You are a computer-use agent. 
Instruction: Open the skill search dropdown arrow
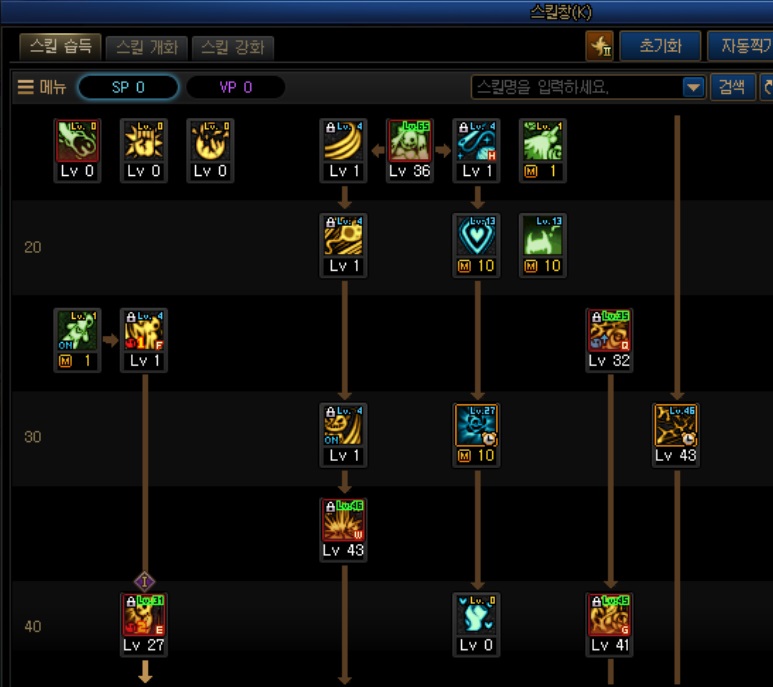coord(694,88)
